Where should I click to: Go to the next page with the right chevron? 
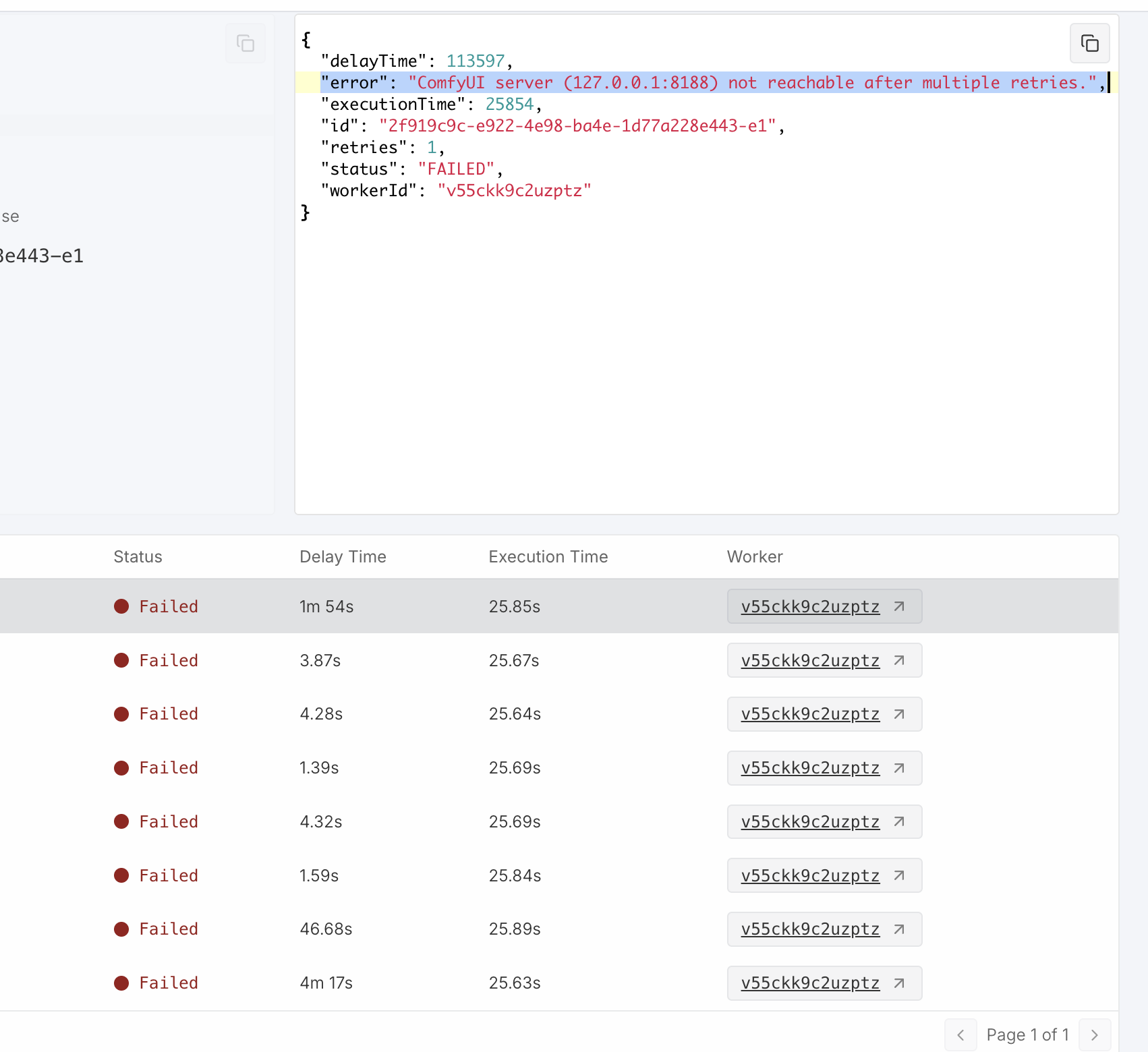[x=1095, y=1034]
